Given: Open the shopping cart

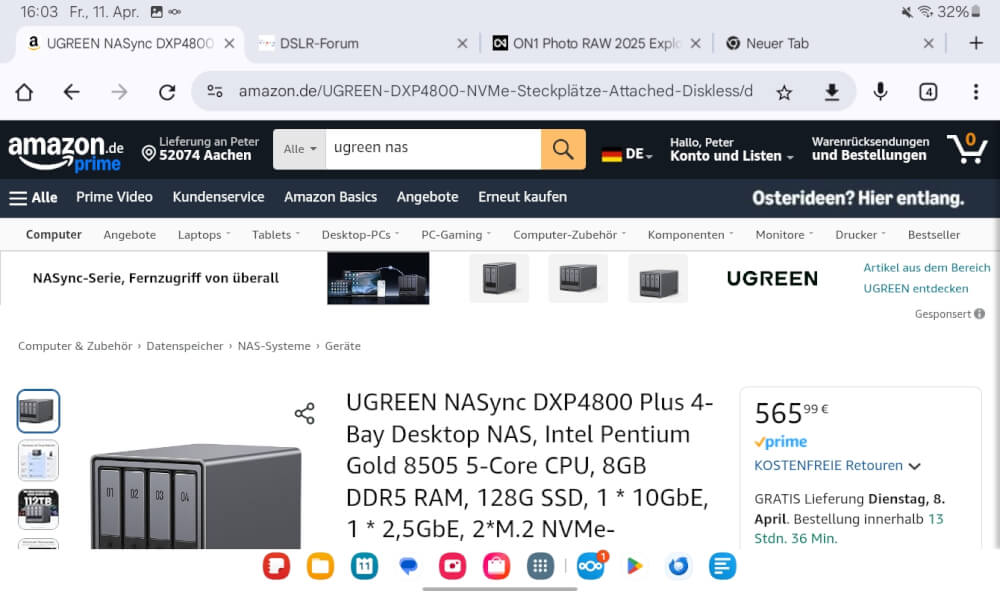Looking at the screenshot, I should (967, 149).
